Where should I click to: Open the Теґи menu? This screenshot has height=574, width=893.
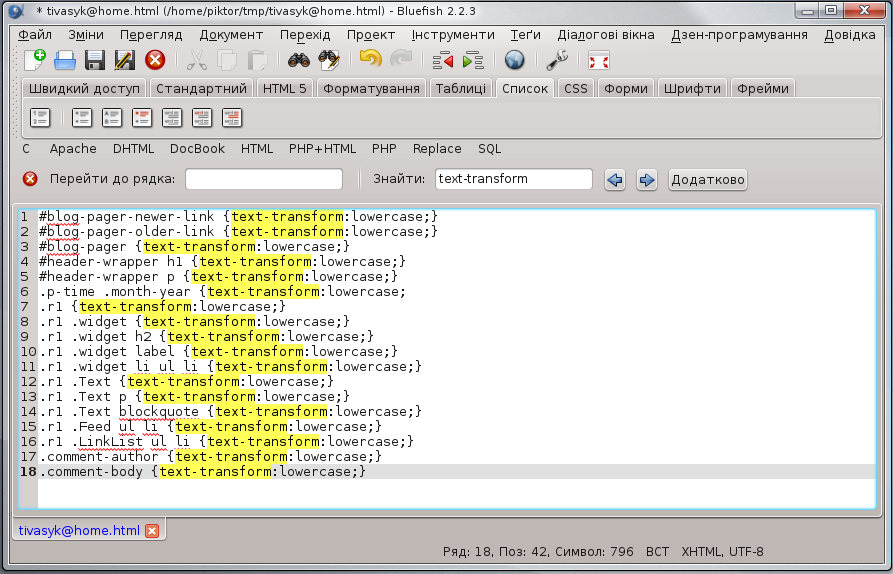point(525,35)
